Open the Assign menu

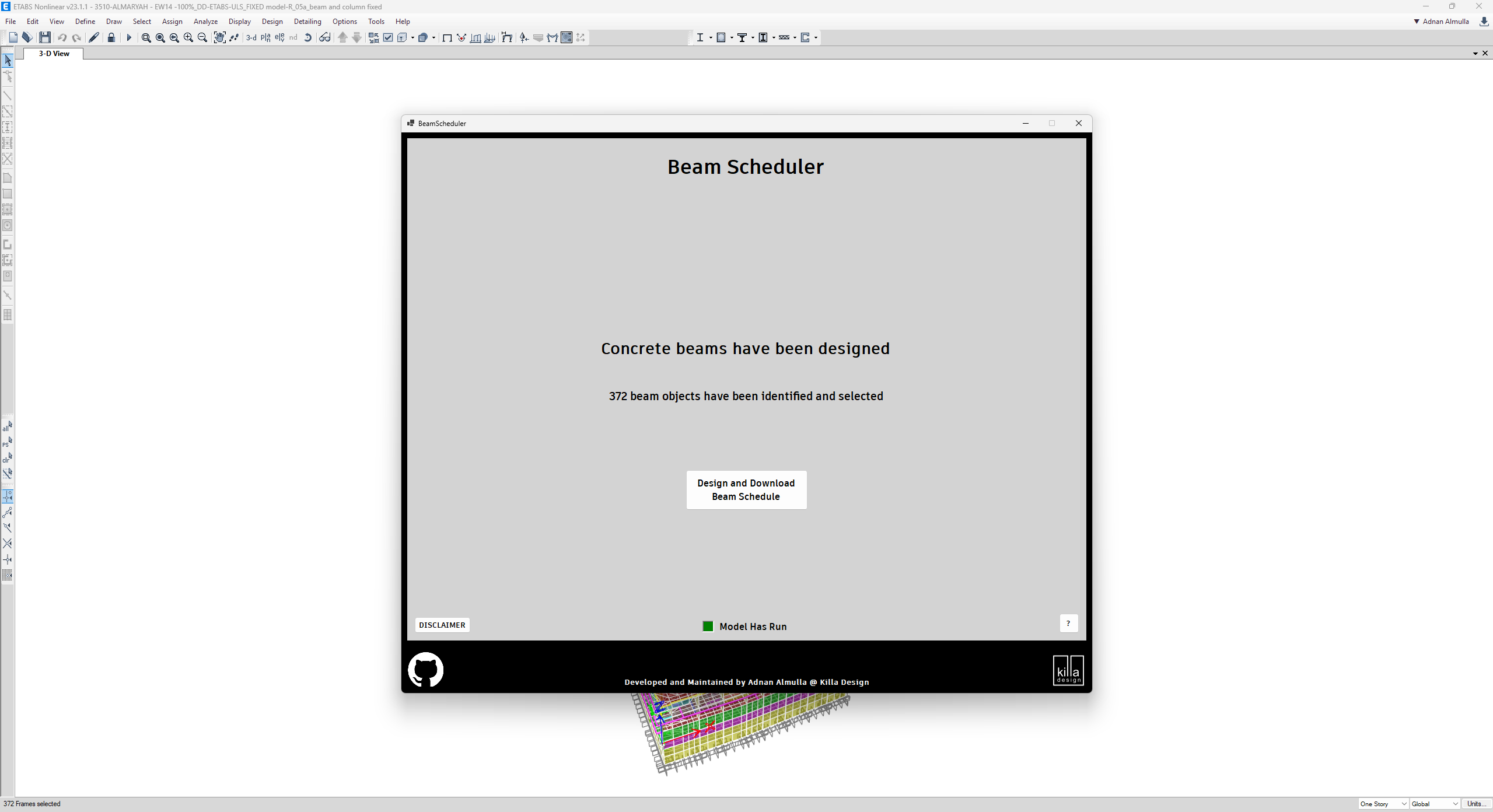click(x=172, y=22)
